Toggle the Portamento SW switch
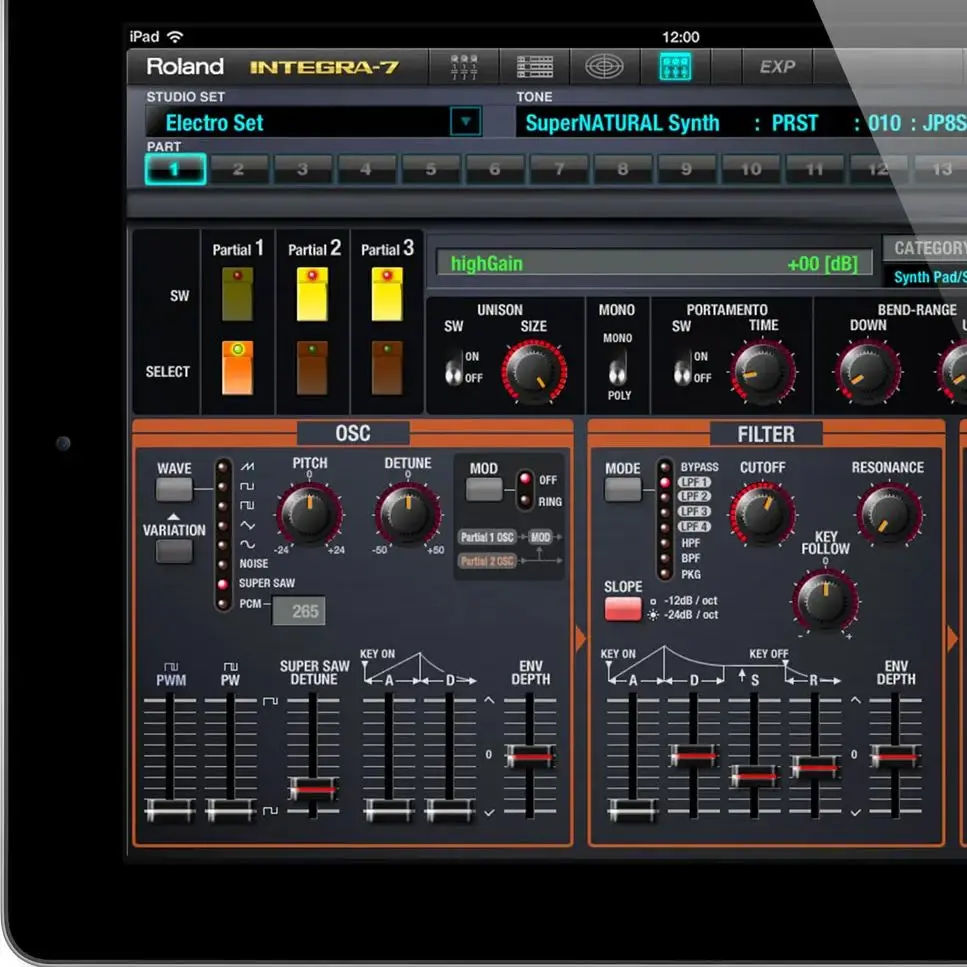The height and width of the screenshot is (967, 967). (x=683, y=368)
